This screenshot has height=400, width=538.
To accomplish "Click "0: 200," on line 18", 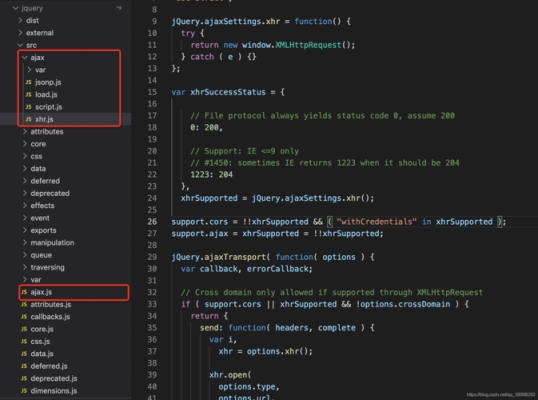I will (x=207, y=128).
